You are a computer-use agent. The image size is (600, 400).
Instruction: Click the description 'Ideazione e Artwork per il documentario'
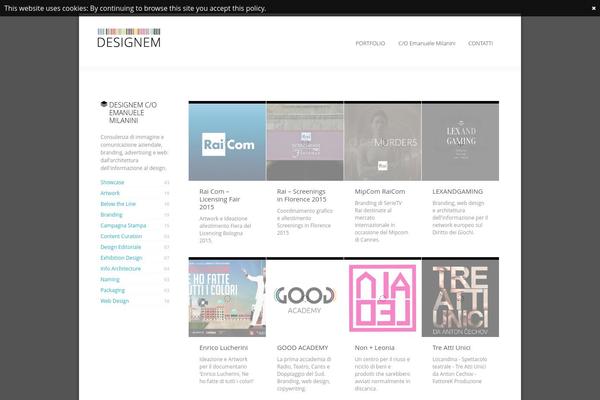[x=226, y=370]
